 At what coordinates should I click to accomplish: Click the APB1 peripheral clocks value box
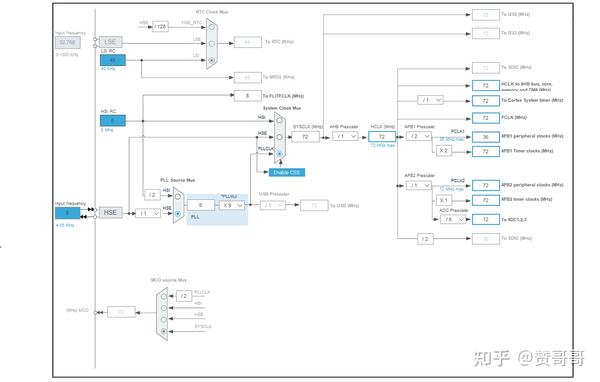coord(486,137)
